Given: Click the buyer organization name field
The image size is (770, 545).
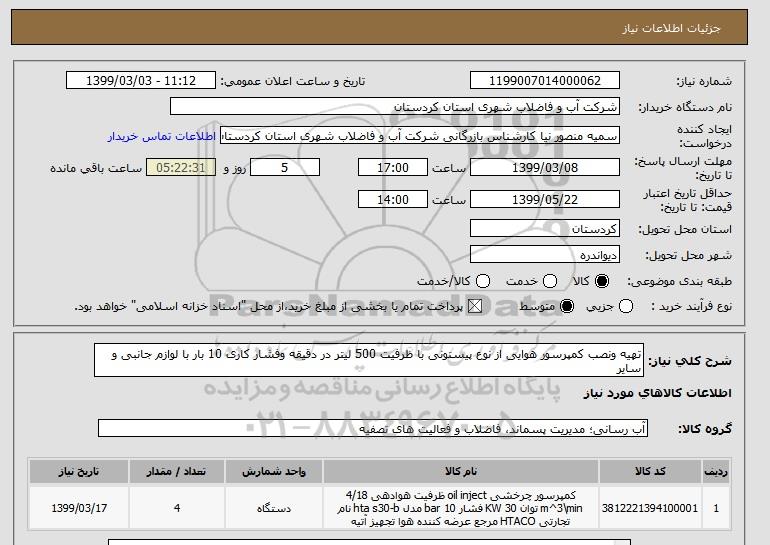Looking at the screenshot, I should click(395, 107).
